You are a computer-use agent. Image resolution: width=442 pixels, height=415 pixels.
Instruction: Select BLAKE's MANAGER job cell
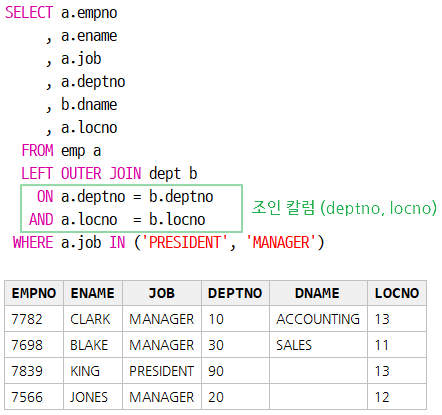(x=162, y=345)
